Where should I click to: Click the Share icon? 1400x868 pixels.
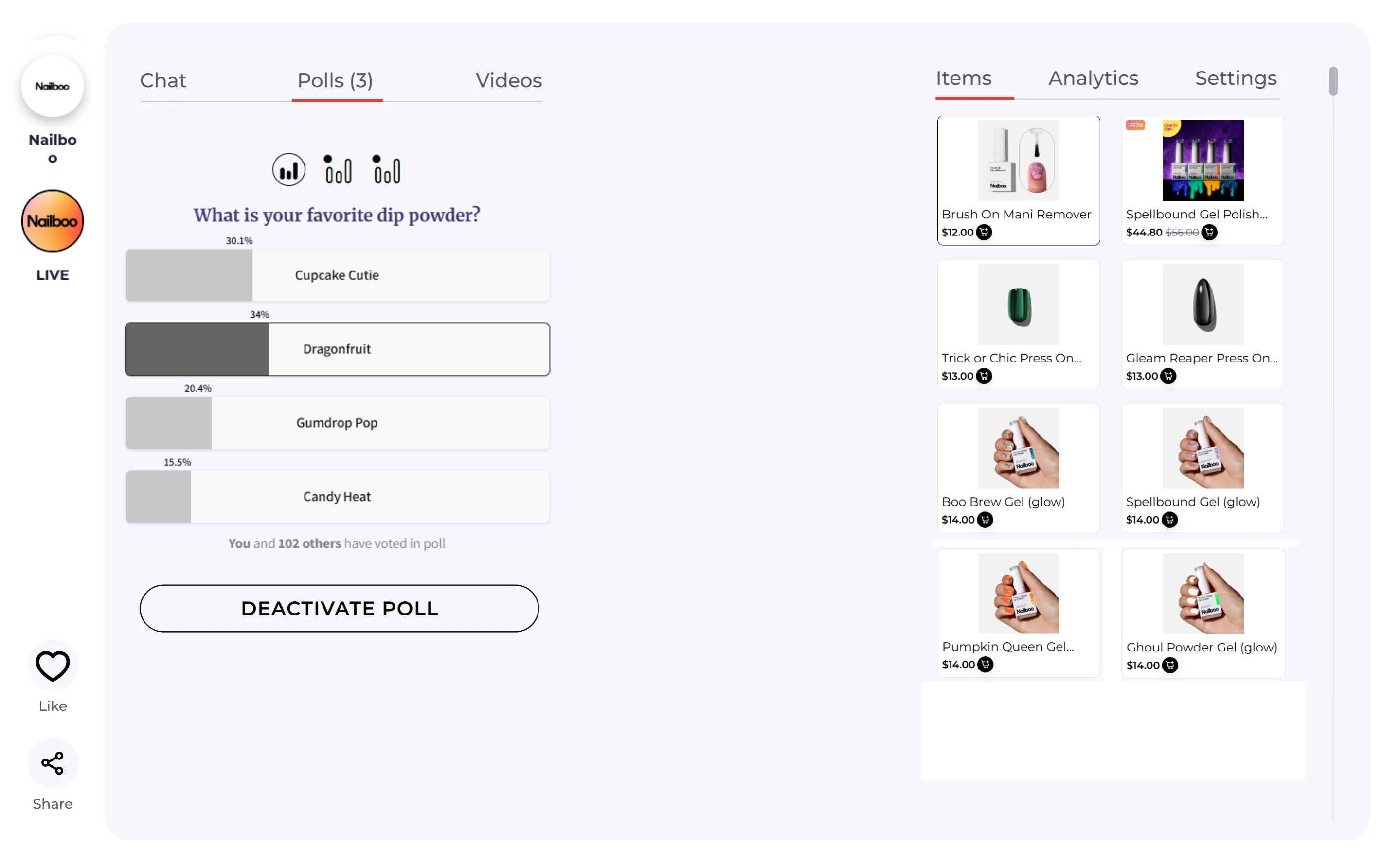(53, 763)
